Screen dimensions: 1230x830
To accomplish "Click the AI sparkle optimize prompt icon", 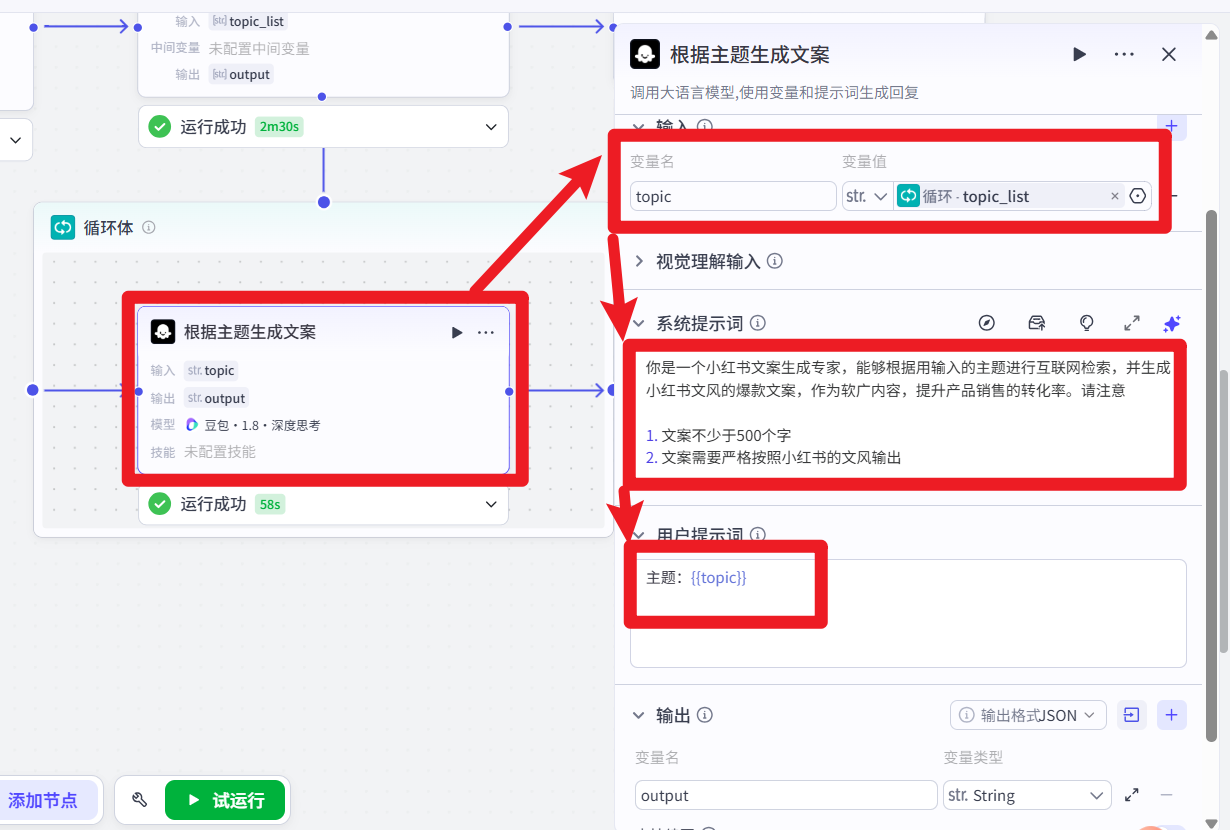I will (x=1172, y=323).
